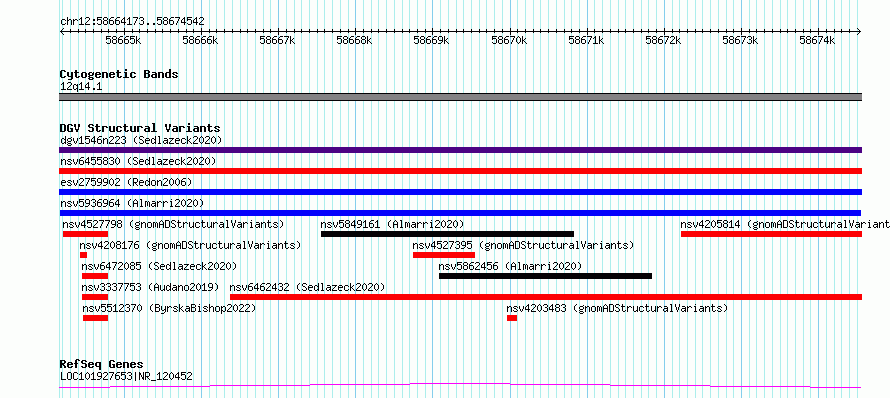The width and height of the screenshot is (890, 398).
Task: Click the black nsv5862456 variant bar
Action: [x=545, y=276]
